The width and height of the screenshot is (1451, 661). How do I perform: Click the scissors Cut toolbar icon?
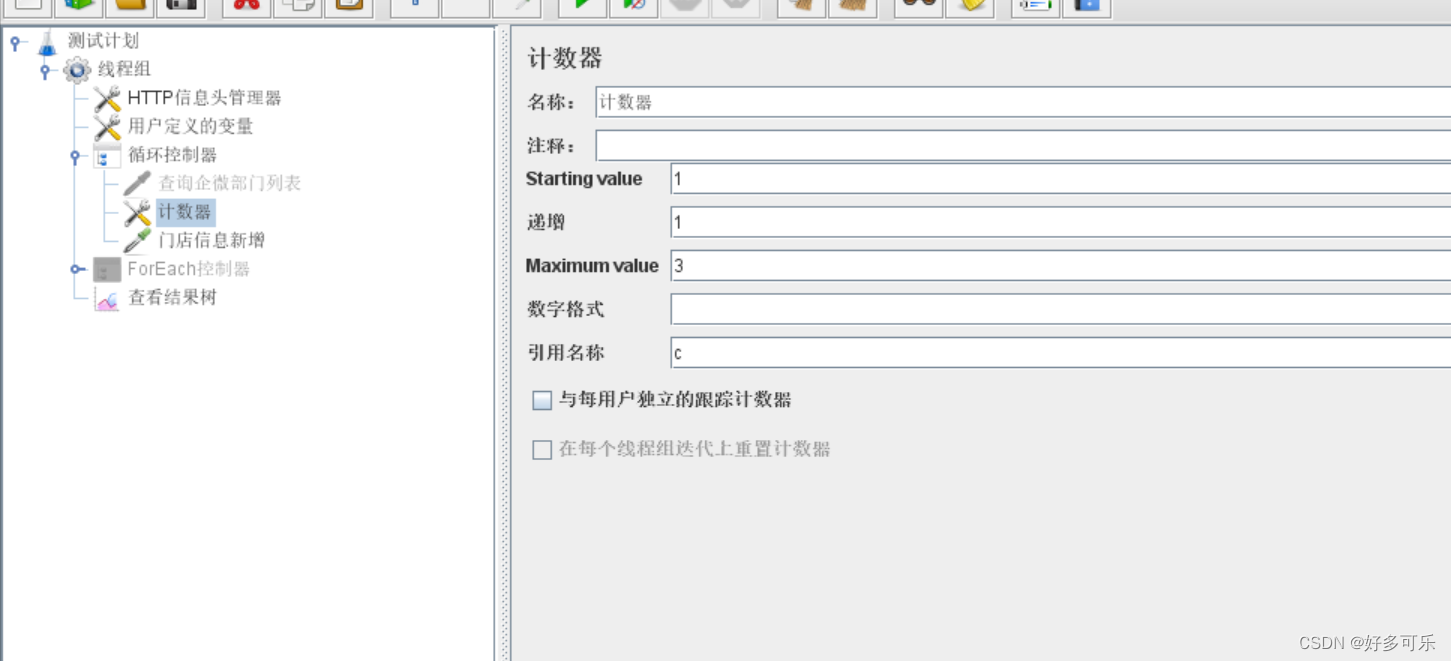(246, 6)
